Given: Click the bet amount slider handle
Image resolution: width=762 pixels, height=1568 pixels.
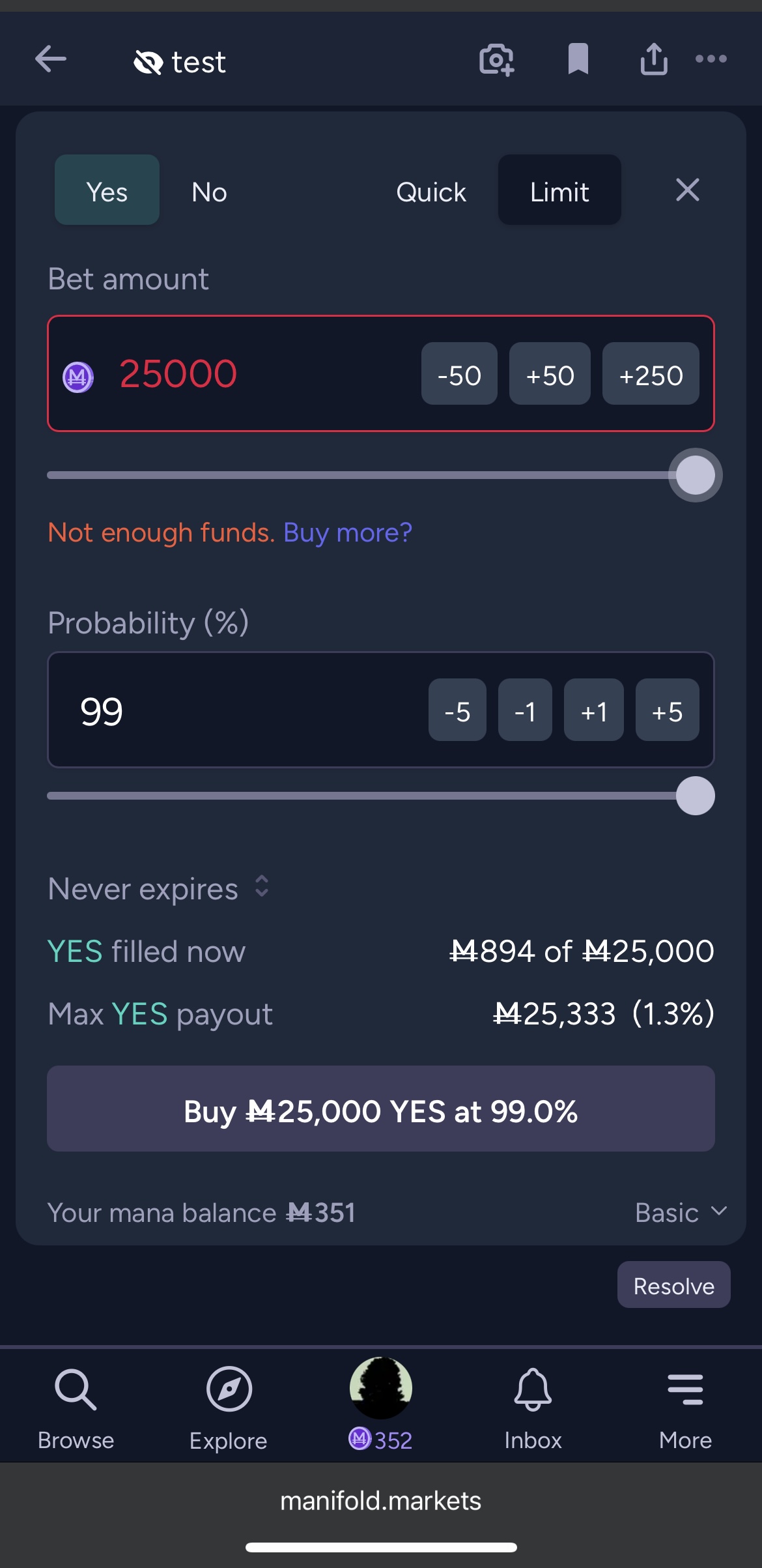Looking at the screenshot, I should 695,475.
